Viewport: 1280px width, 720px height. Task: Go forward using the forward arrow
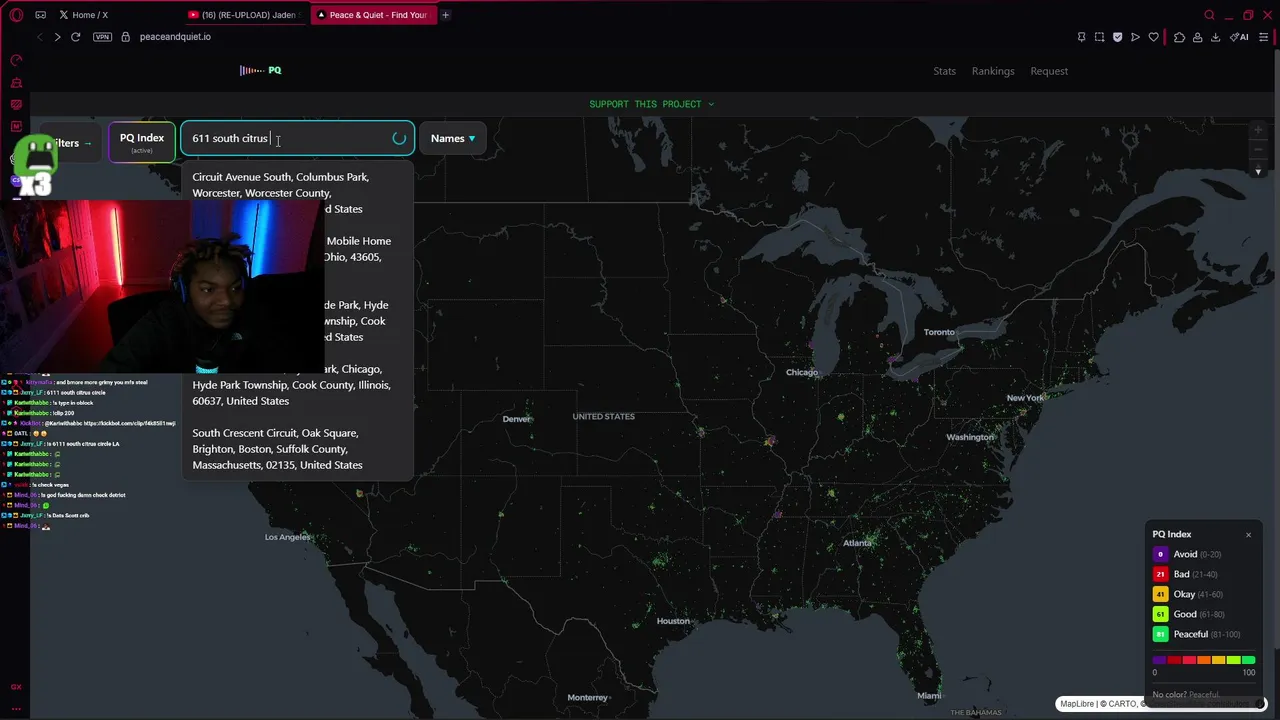pyautogui.click(x=57, y=37)
